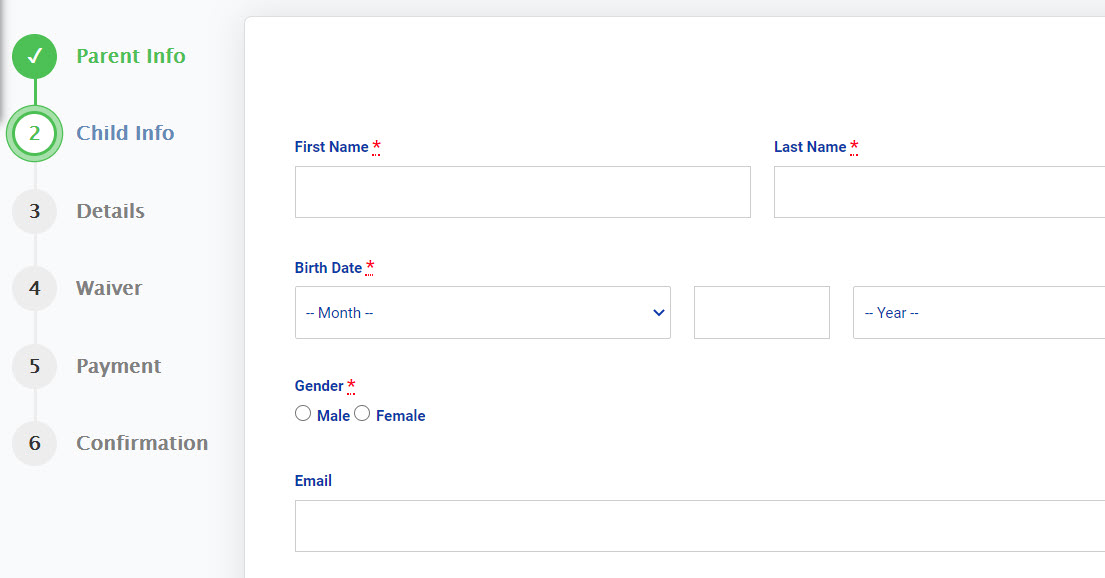Click the step 3 number circle
Screen dimensions: 1105x578
35,211
